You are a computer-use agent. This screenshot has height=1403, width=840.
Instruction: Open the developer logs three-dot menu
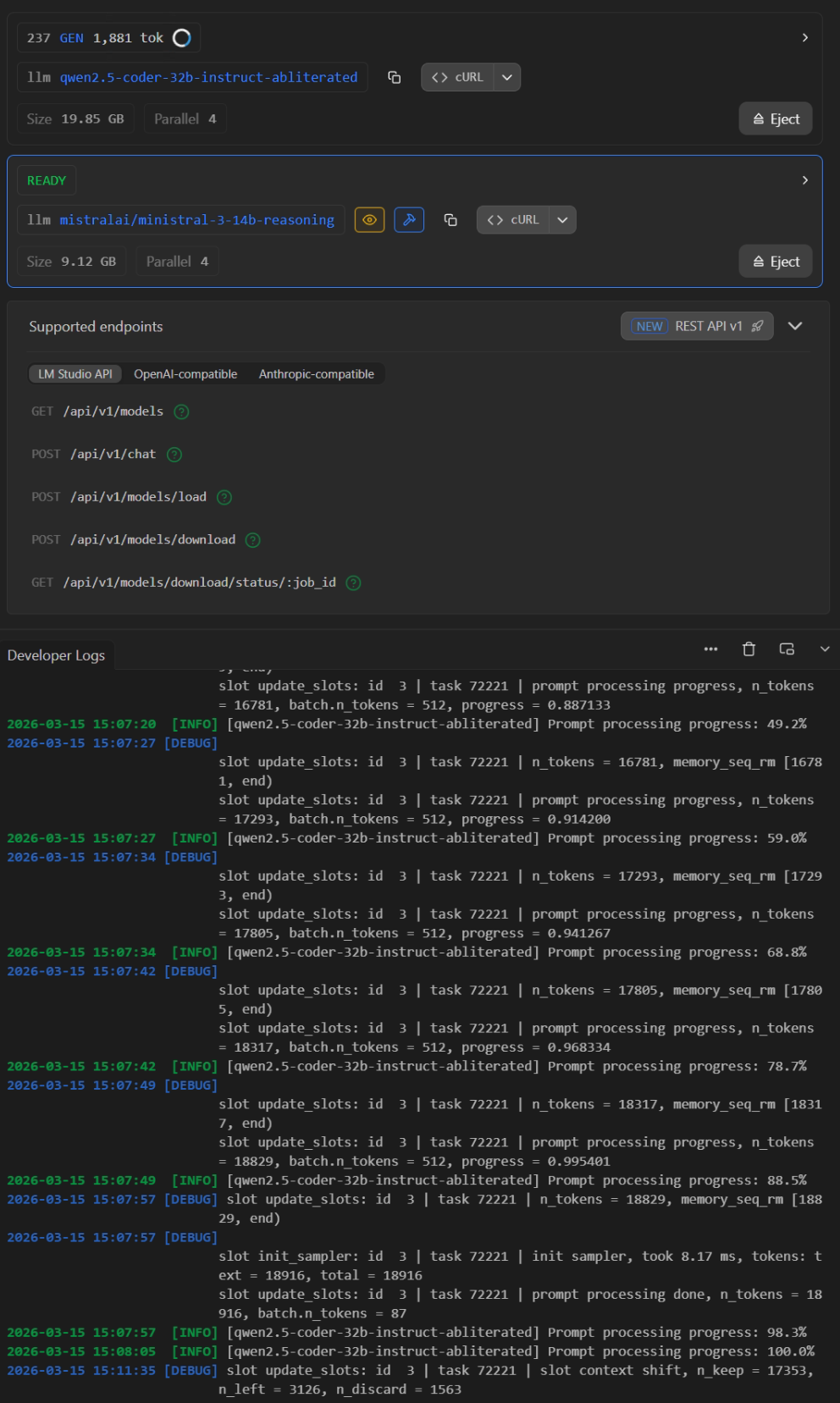point(710,649)
